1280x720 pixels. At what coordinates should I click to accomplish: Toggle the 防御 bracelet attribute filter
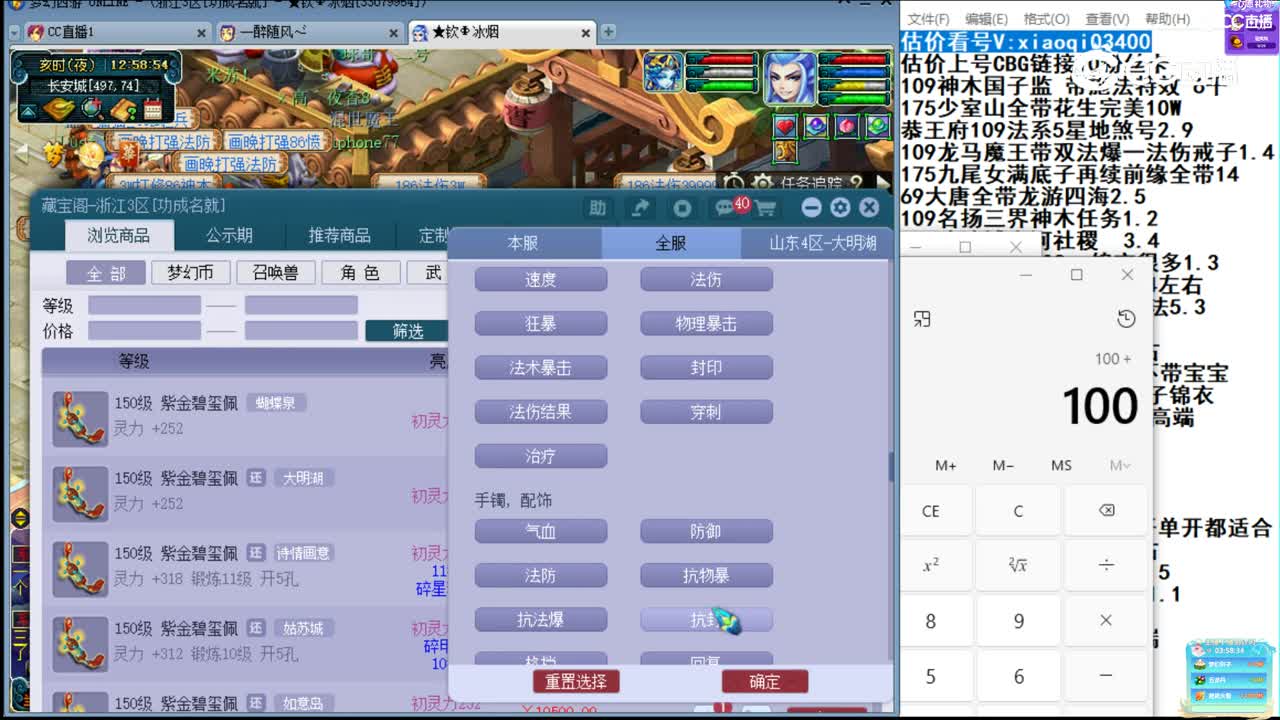(x=706, y=532)
